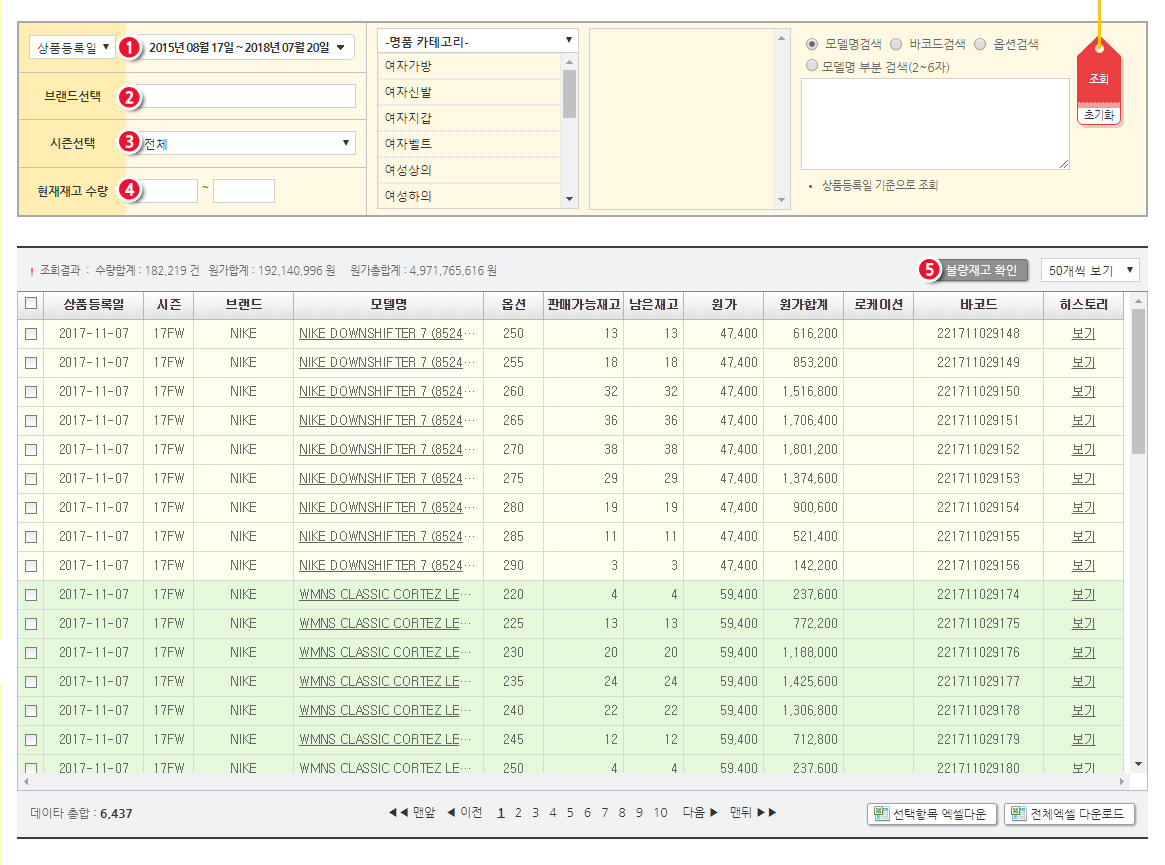Click the maximum 현재재고 수량 field

click(x=244, y=191)
